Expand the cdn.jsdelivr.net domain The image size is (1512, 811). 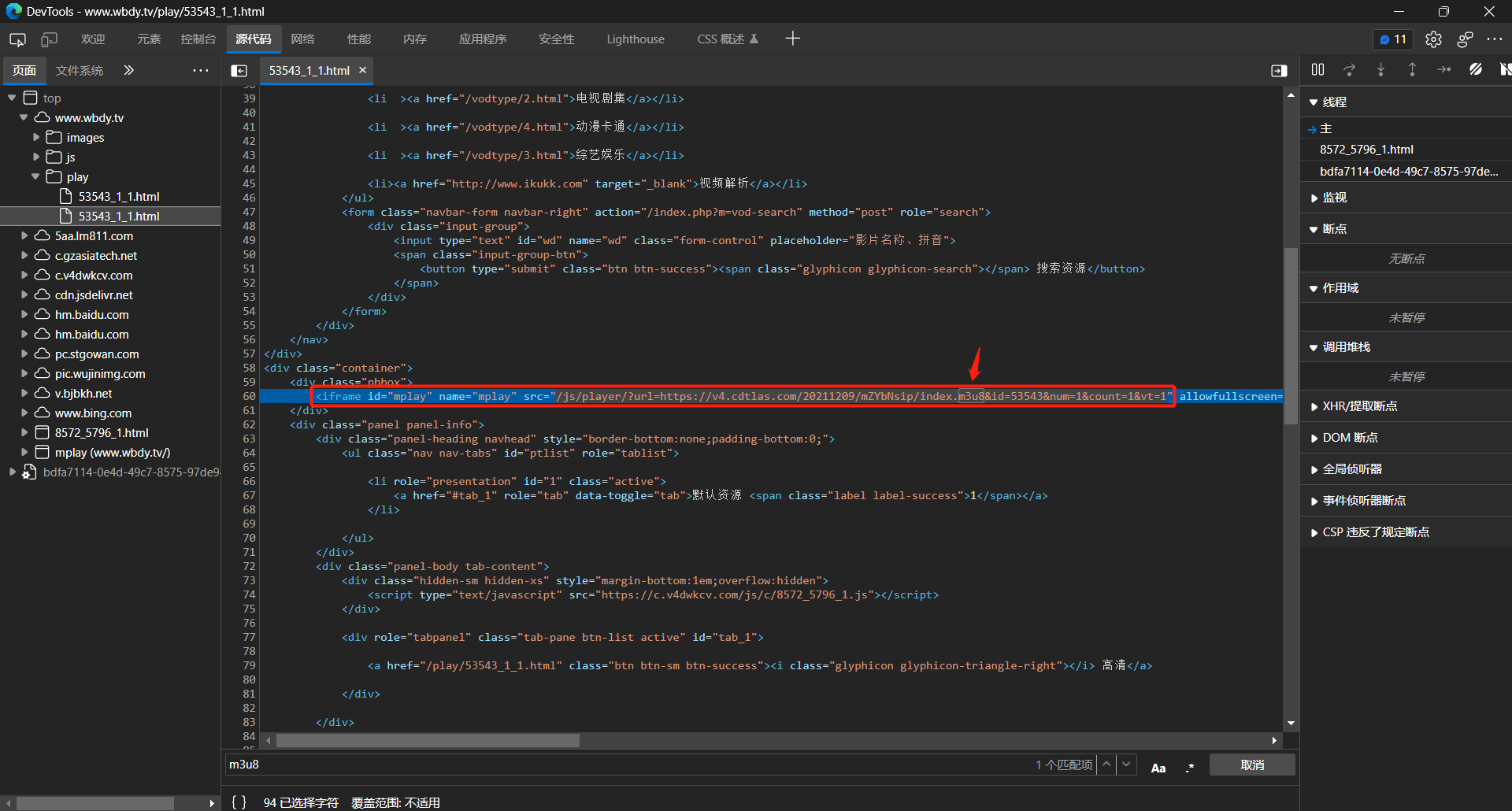(x=24, y=294)
